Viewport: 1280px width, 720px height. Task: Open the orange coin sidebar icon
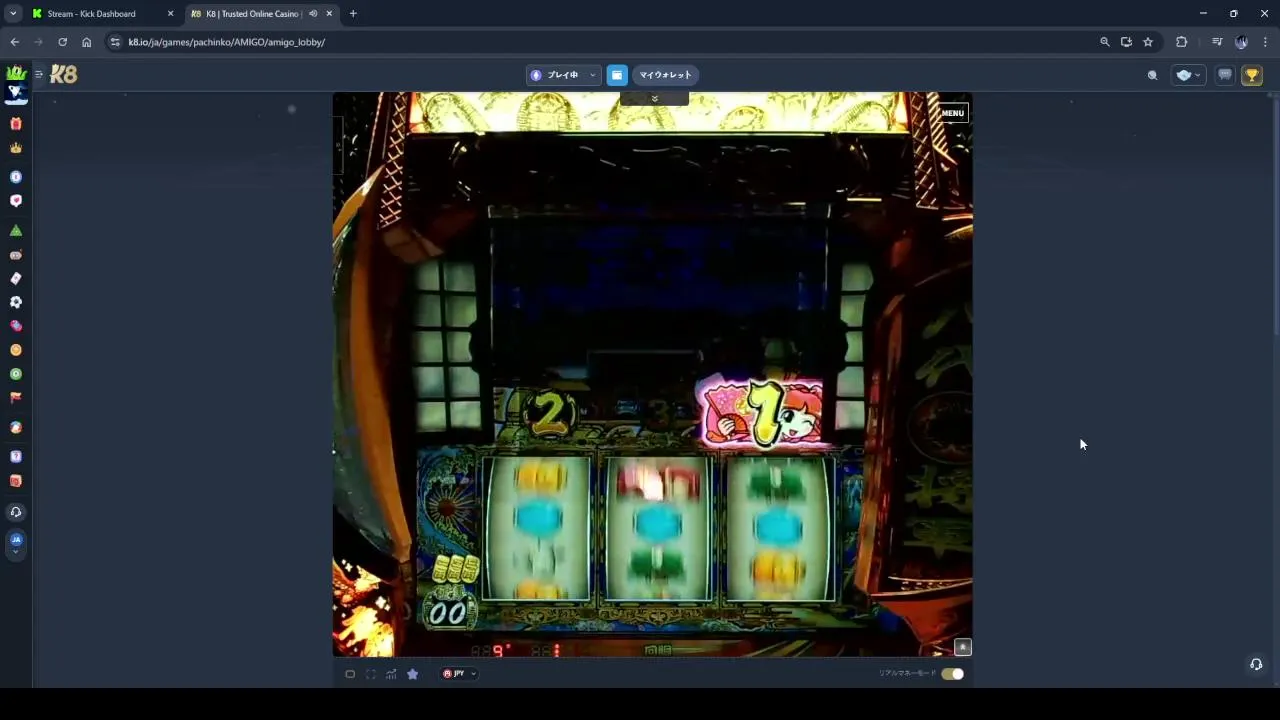click(15, 350)
